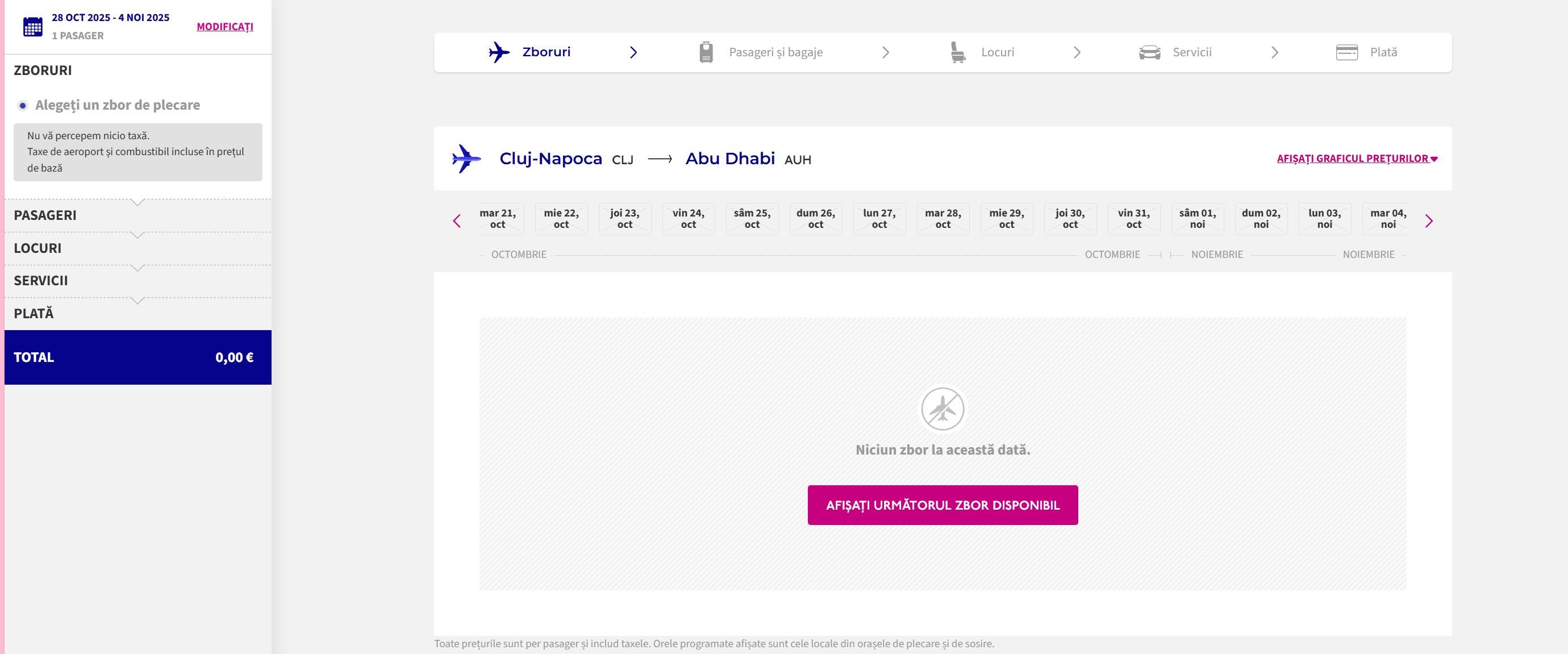Click the MODIFICAȚI link
Viewport: 1568px width, 654px height.
pos(224,27)
